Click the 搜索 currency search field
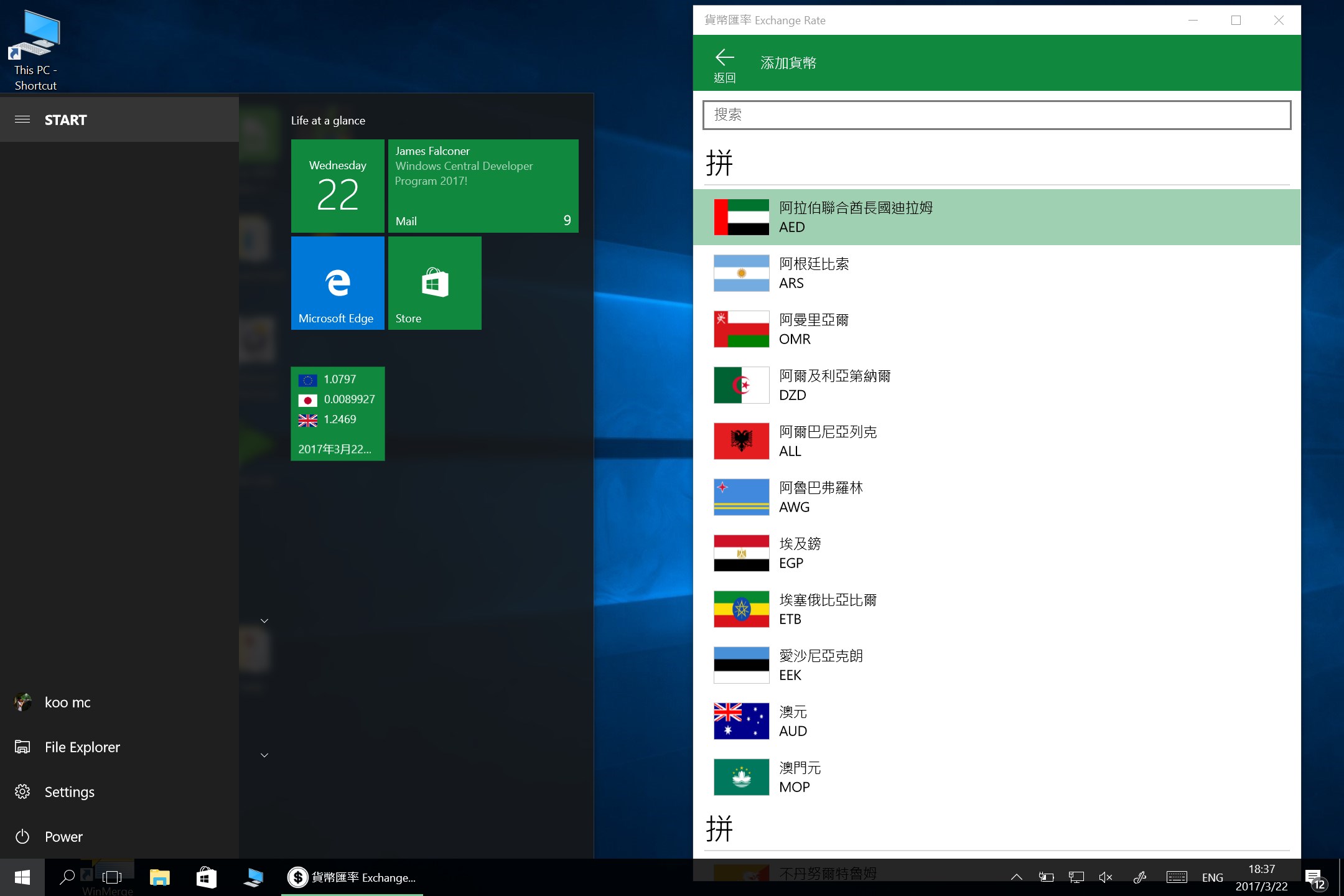The width and height of the screenshot is (1344, 896). tap(997, 115)
